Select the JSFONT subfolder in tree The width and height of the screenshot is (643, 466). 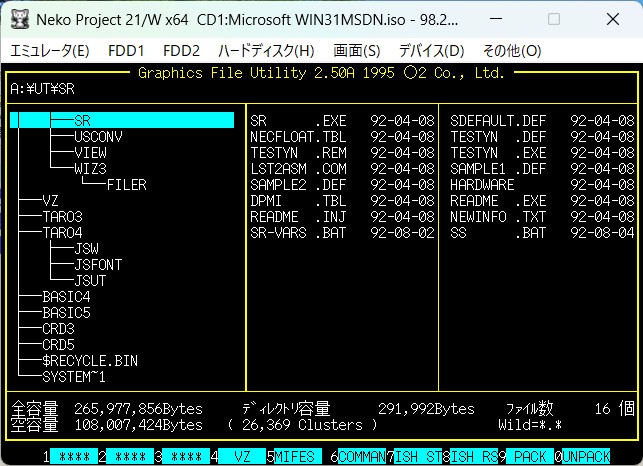coord(98,264)
